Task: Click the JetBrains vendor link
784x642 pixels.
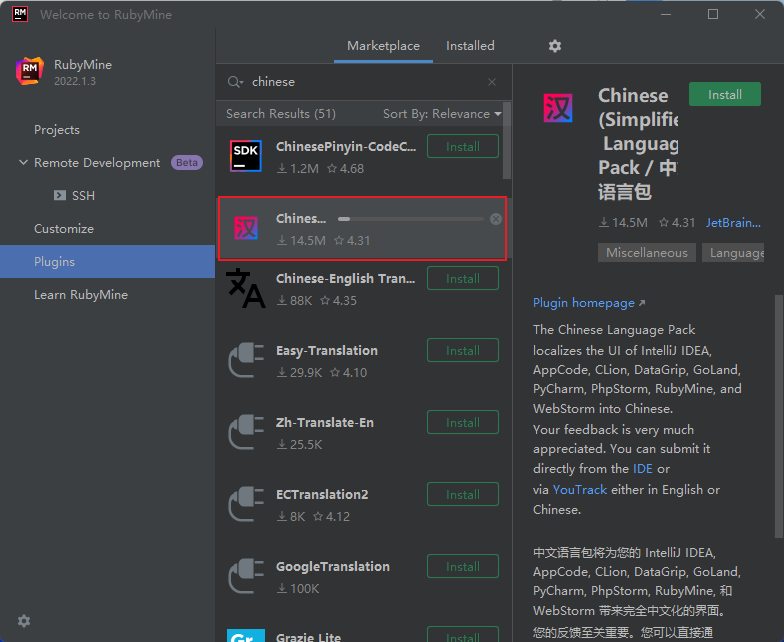Action: (733, 223)
